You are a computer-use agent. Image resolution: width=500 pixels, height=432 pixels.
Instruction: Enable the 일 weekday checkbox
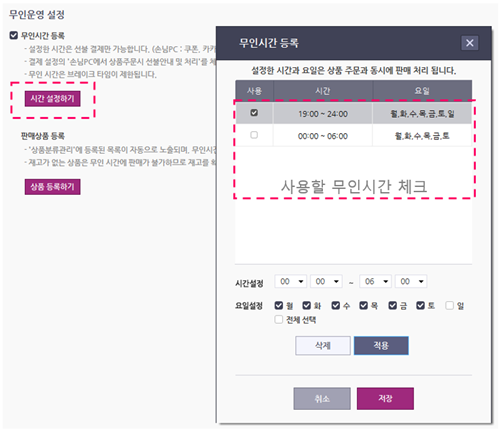[x=450, y=305]
